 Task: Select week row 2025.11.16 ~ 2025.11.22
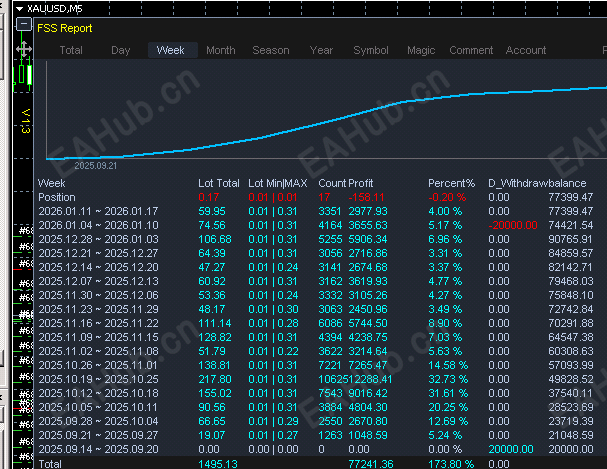click(x=98, y=323)
